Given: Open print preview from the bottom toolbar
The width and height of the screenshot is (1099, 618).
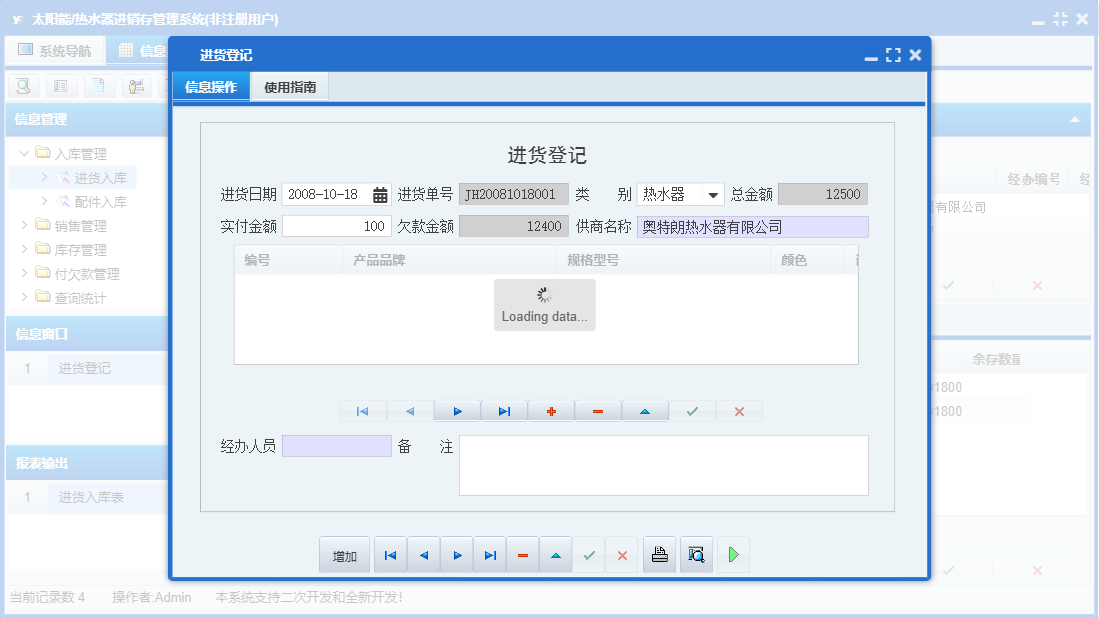Looking at the screenshot, I should coord(696,554).
